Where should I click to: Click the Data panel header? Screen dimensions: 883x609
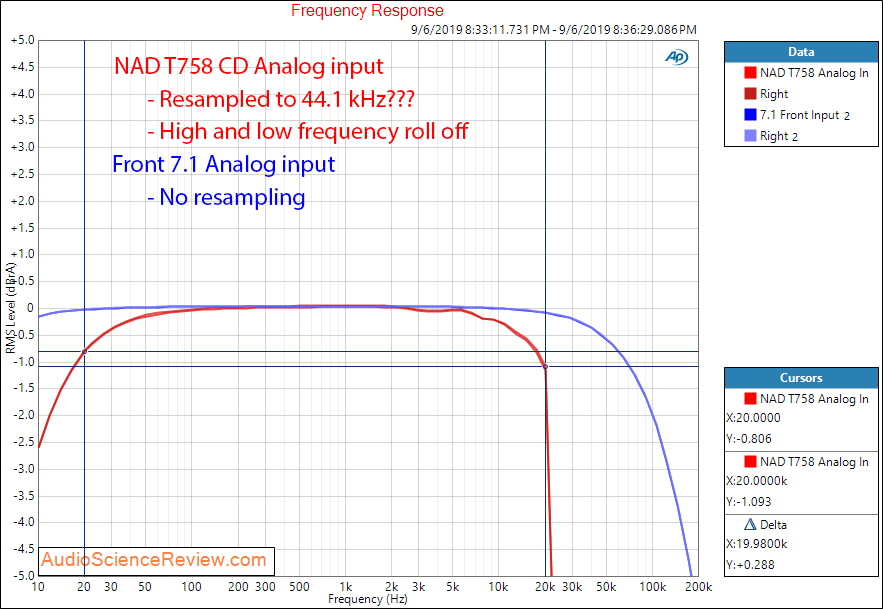801,52
